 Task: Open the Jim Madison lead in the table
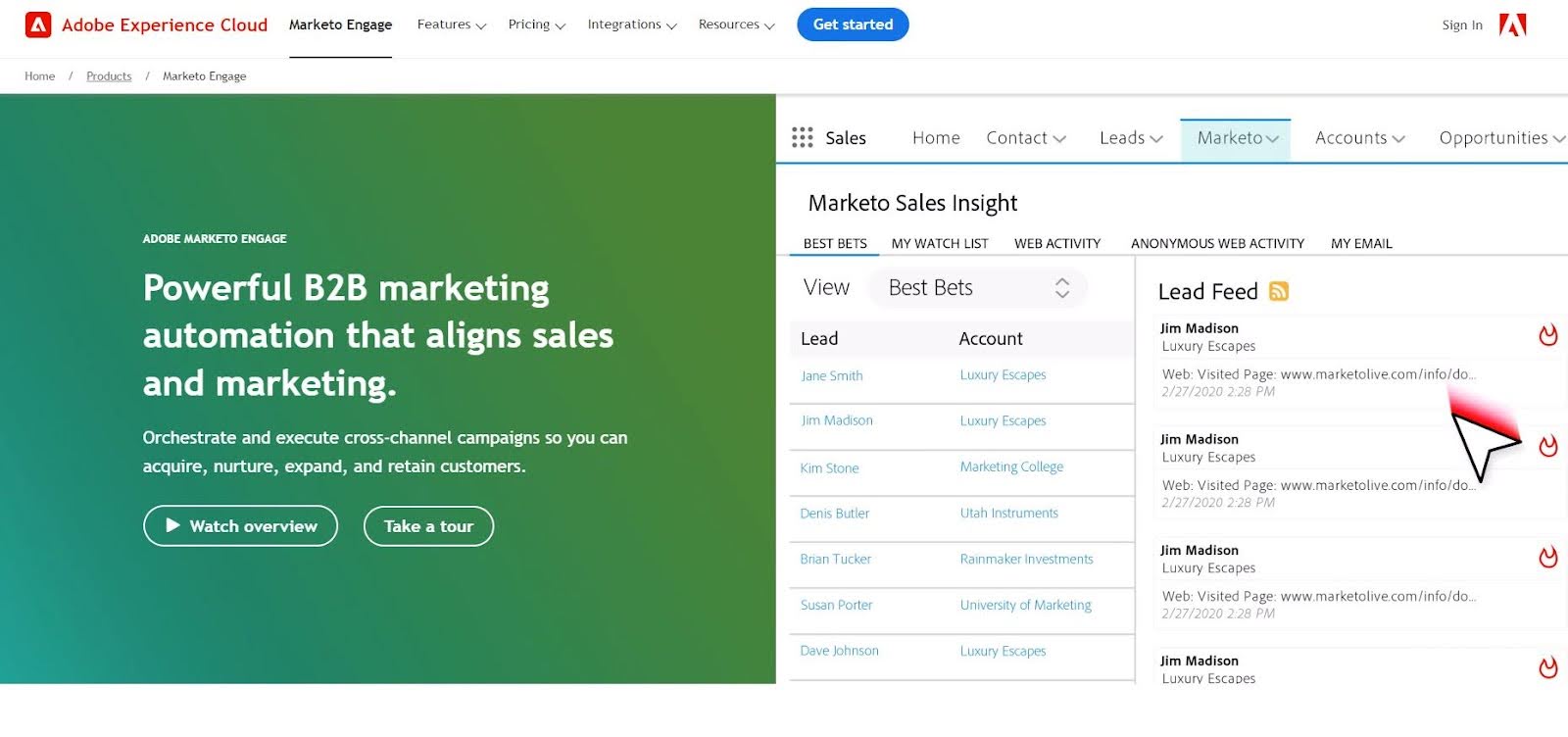[x=837, y=420]
